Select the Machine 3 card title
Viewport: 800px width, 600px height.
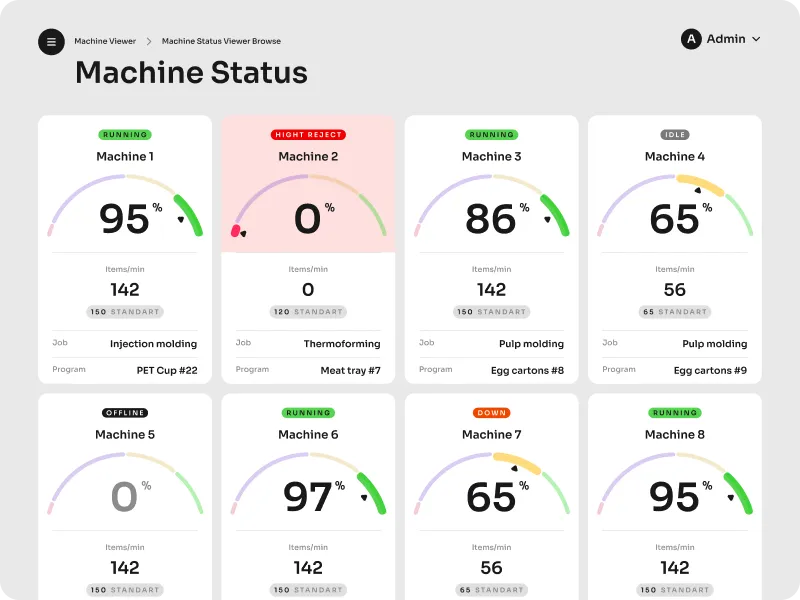click(x=491, y=157)
